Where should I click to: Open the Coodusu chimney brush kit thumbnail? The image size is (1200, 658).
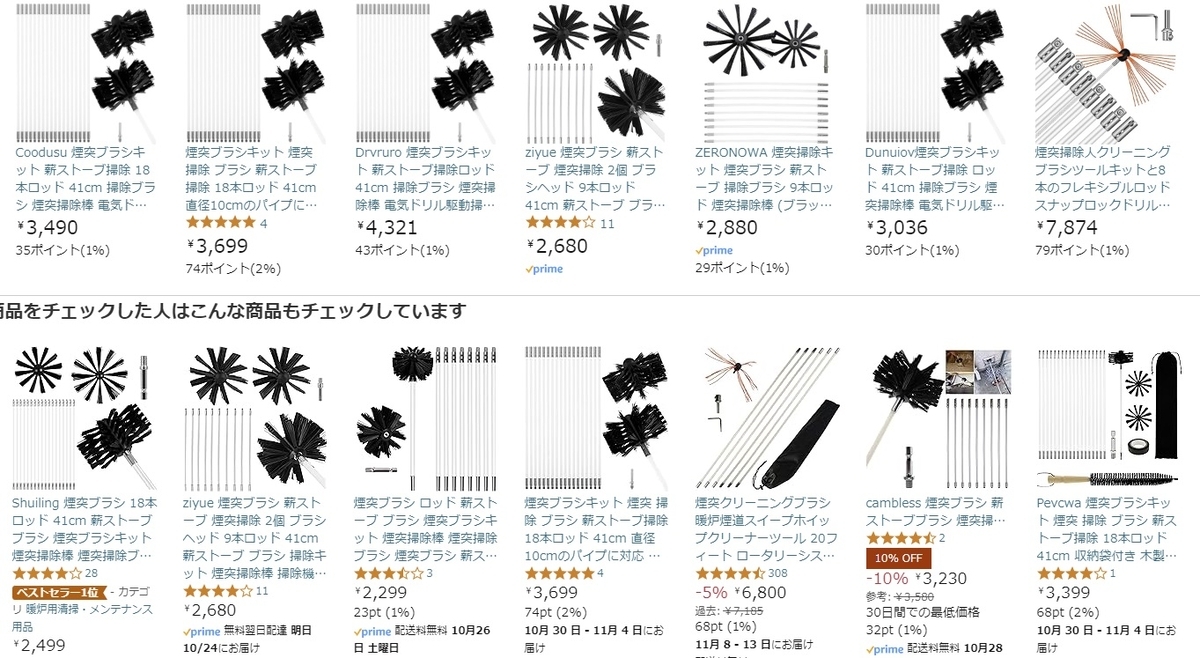coord(86,71)
